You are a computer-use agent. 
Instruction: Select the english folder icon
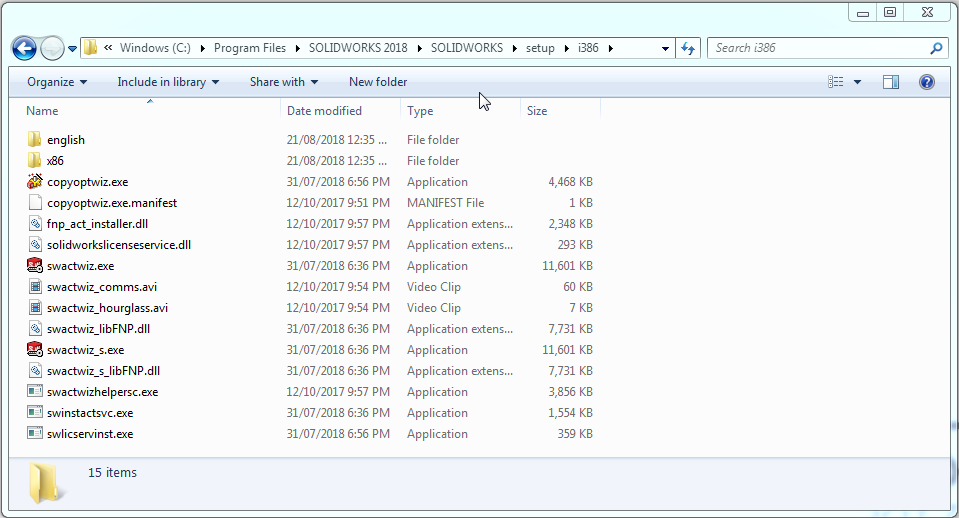pyautogui.click(x=34, y=139)
